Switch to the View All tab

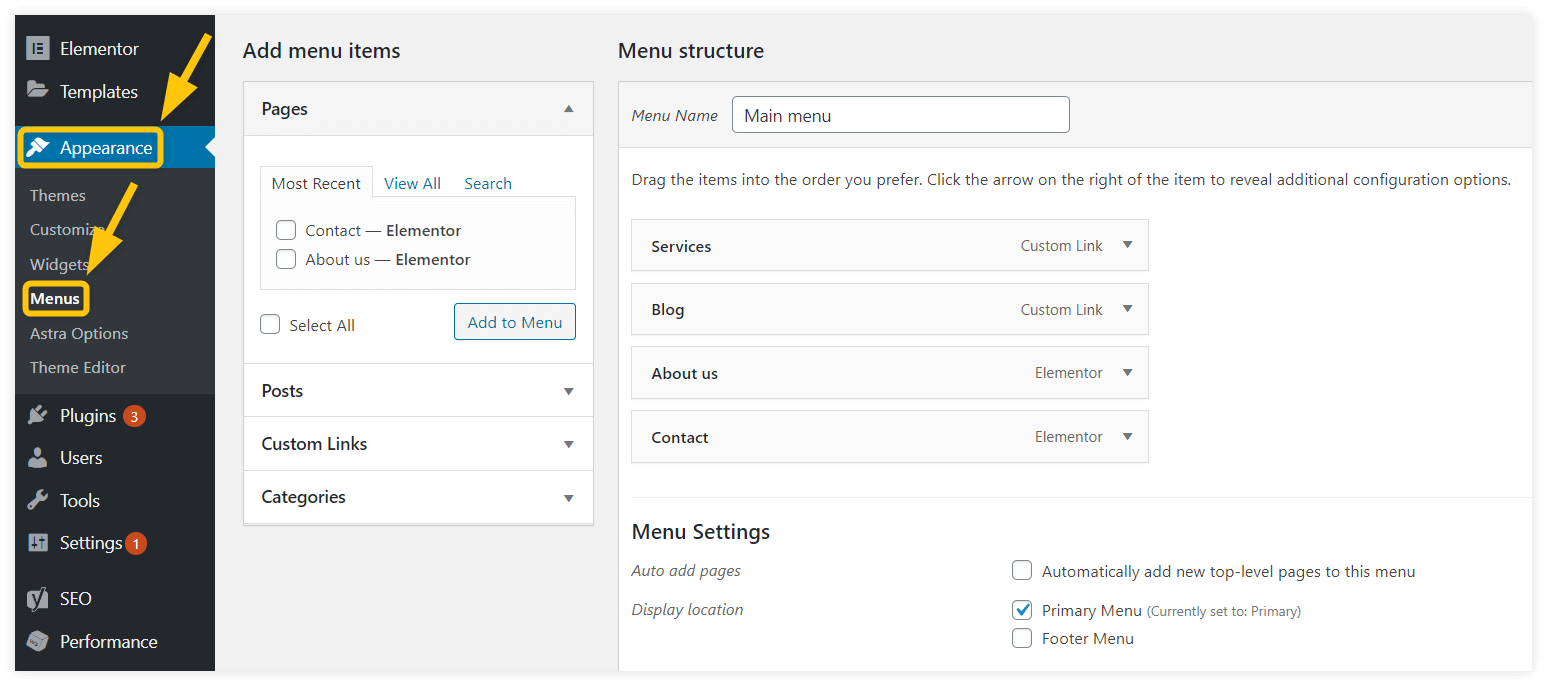[x=412, y=183]
